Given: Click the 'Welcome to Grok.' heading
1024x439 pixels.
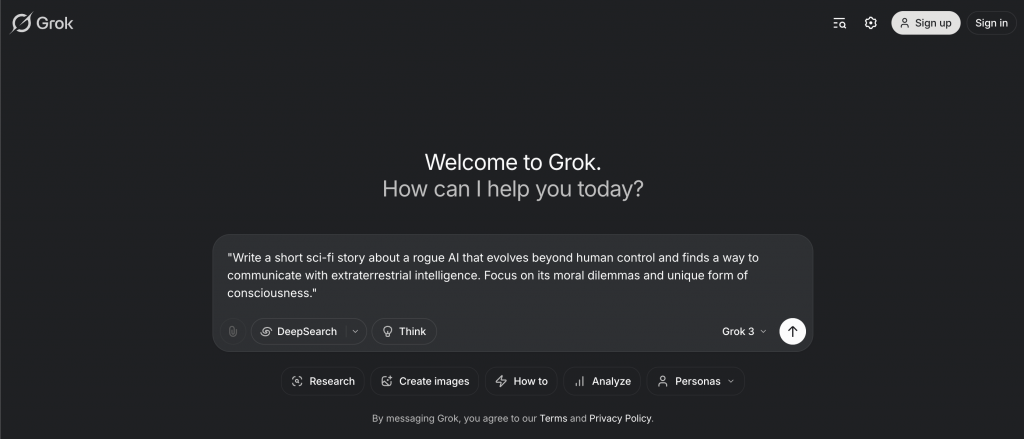Looking at the screenshot, I should coord(513,161).
